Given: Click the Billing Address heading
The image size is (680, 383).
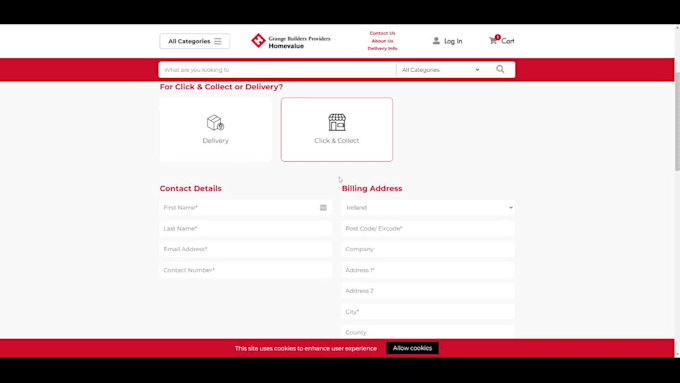Looking at the screenshot, I should [x=372, y=189].
